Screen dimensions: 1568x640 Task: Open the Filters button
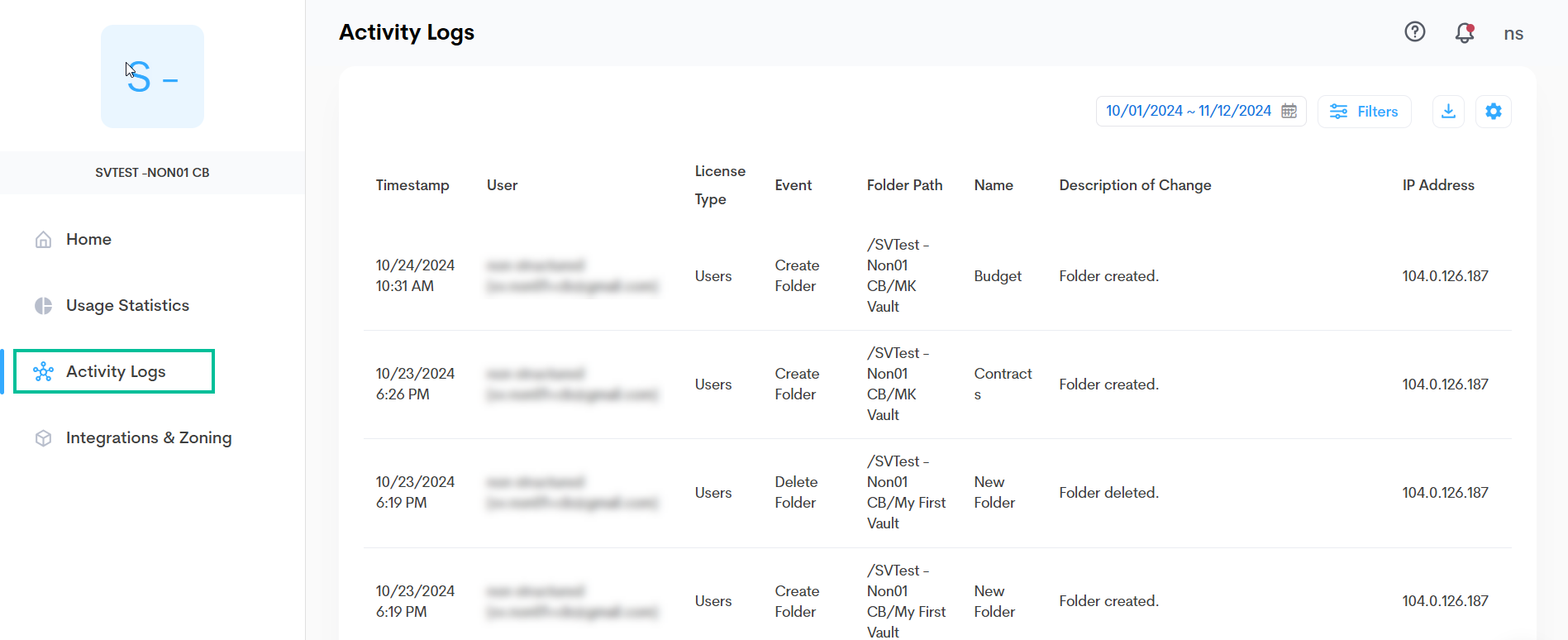pyautogui.click(x=1364, y=111)
